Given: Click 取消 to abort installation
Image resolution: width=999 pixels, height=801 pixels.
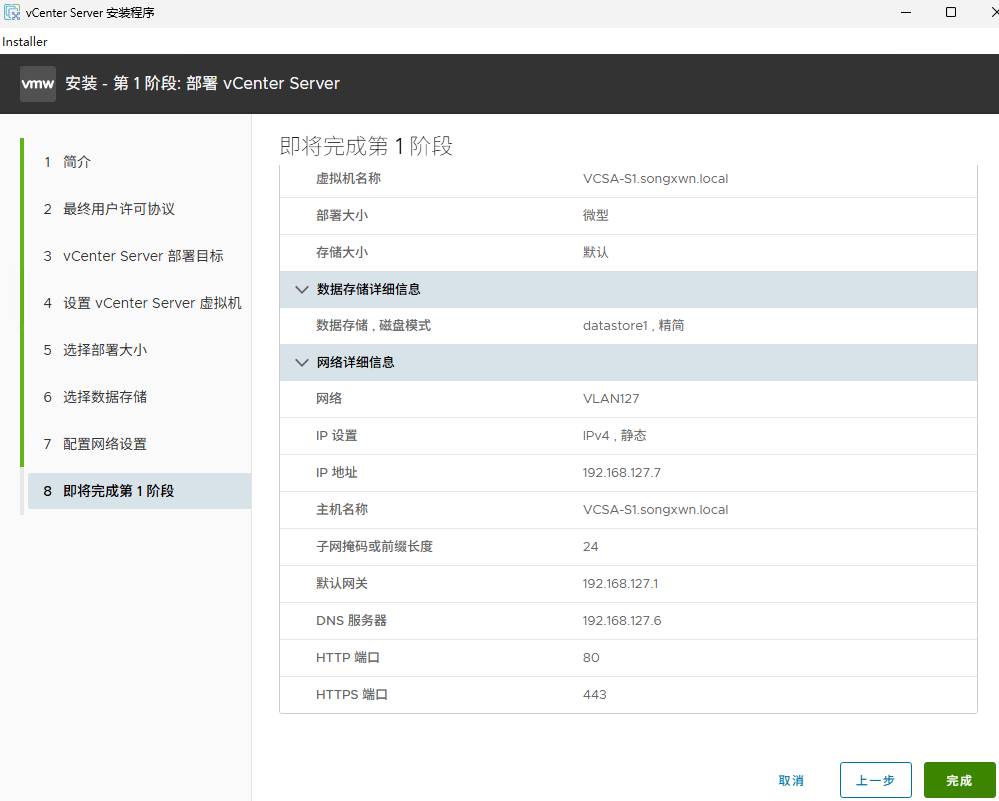Looking at the screenshot, I should click(791, 780).
